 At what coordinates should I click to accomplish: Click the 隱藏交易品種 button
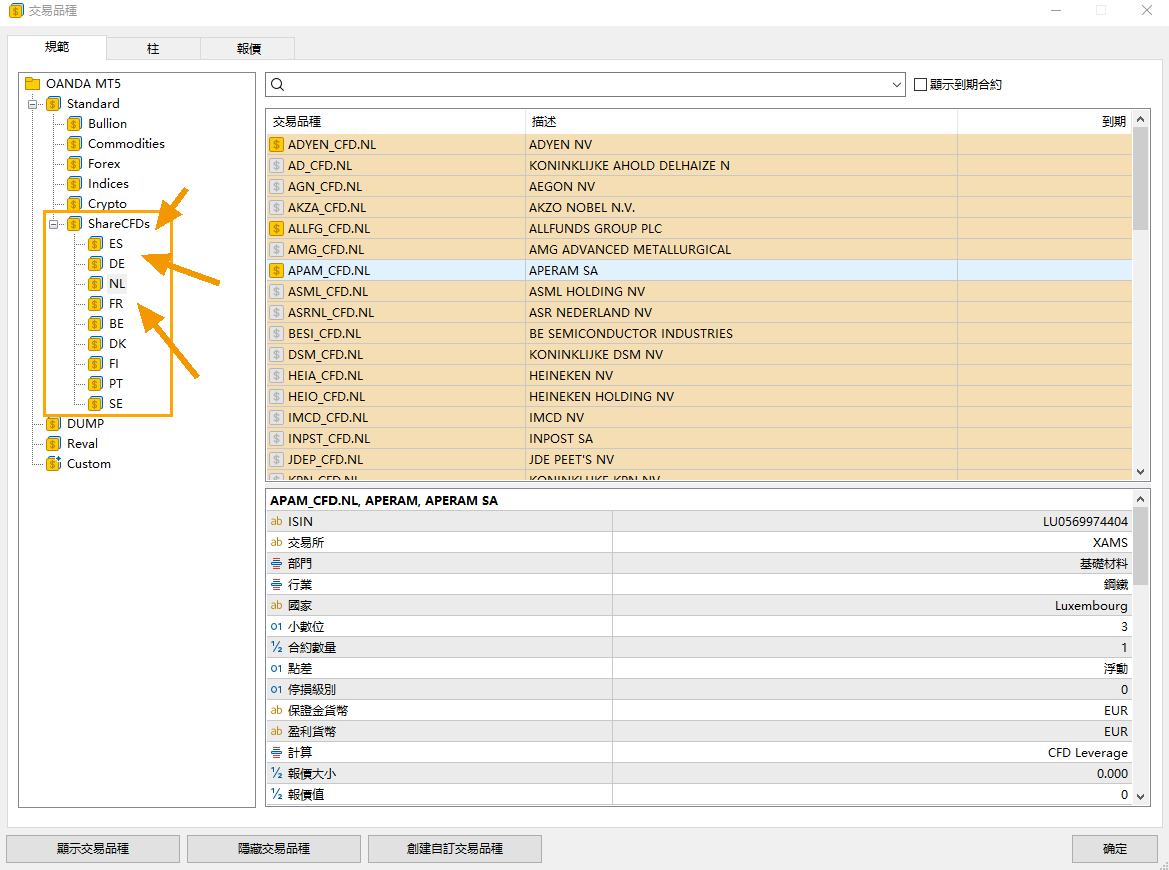click(x=274, y=848)
